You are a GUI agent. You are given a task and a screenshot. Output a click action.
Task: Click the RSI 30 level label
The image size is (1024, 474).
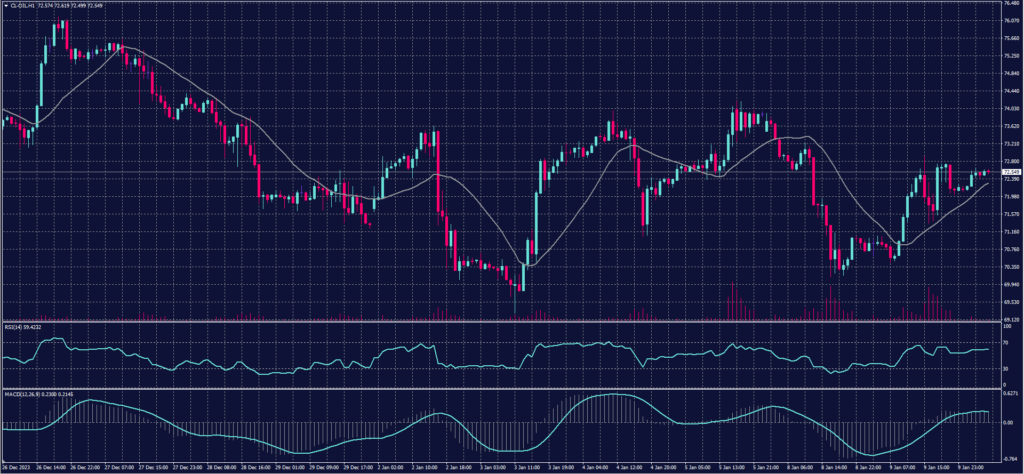1005,369
